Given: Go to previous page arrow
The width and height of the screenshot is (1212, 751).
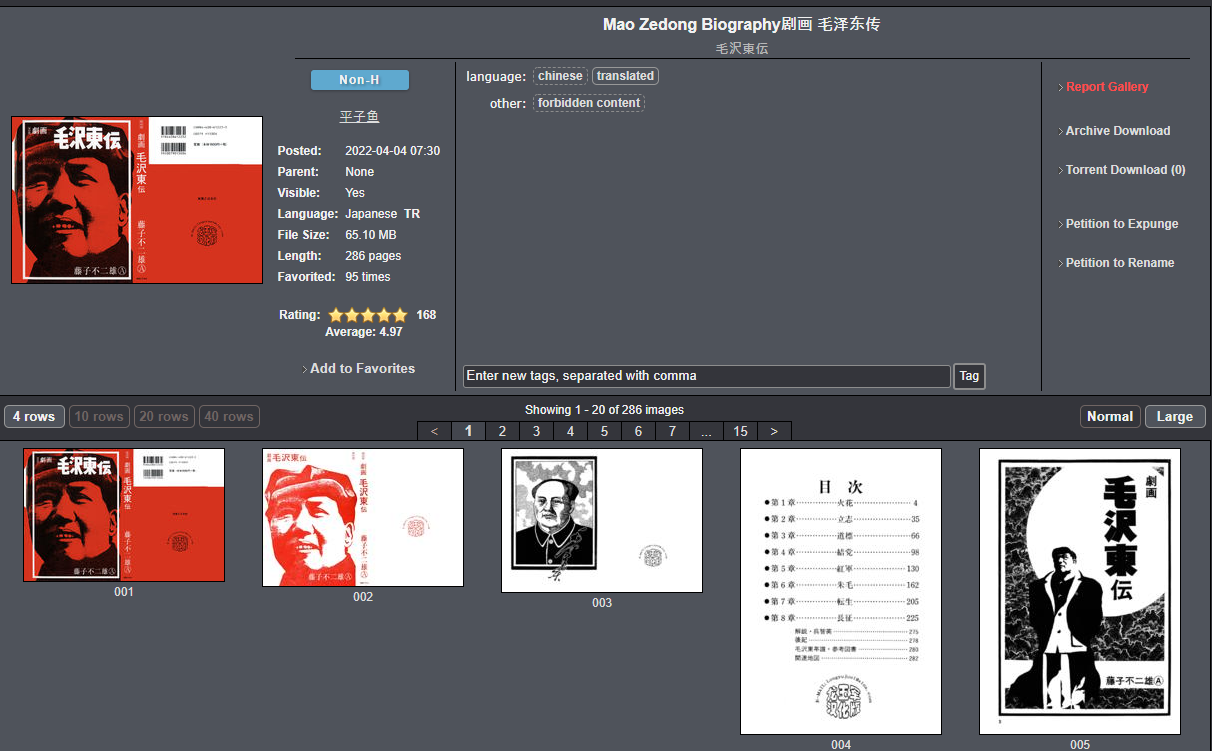Looking at the screenshot, I should click(434, 431).
